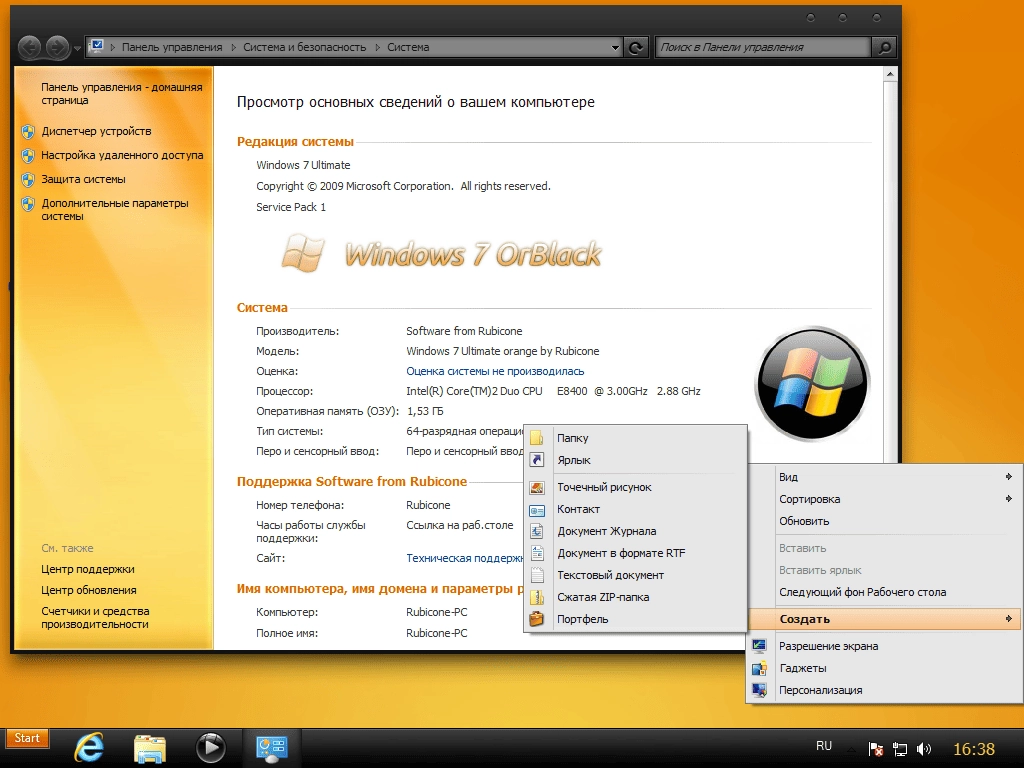
Task: Click the gadgets icon beside "Гаджеты"
Action: point(759,668)
